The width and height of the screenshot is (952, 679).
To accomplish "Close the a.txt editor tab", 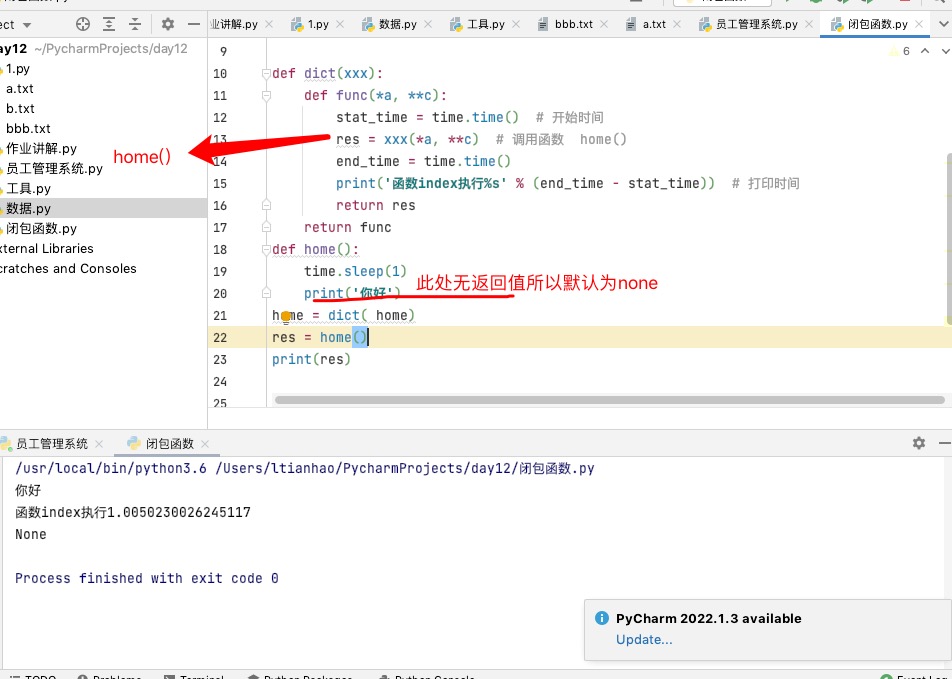I will [x=677, y=24].
